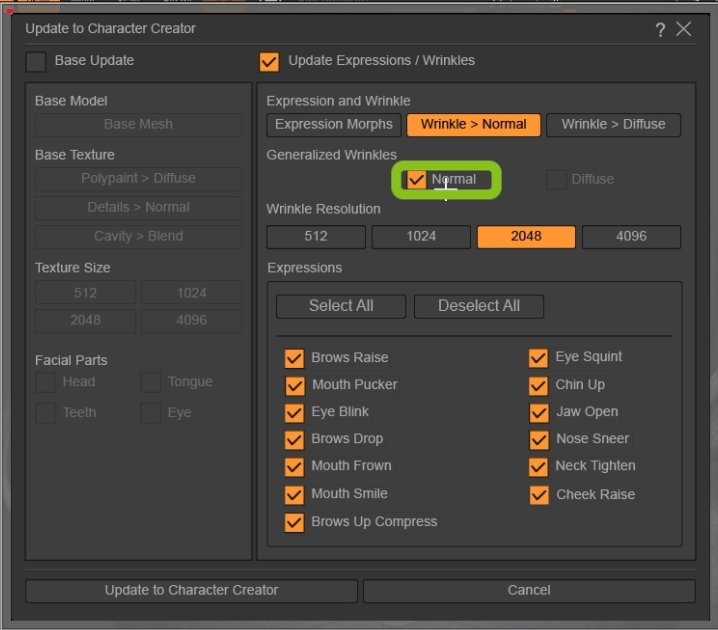Set Wrinkle Resolution to 512

tap(316, 237)
